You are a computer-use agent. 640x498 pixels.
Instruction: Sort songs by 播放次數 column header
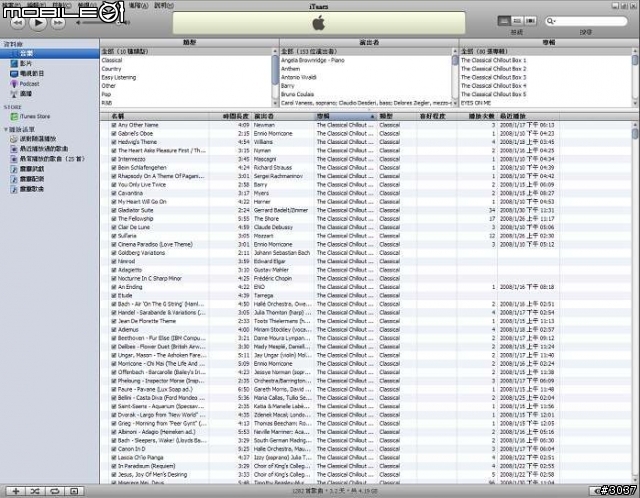click(477, 116)
